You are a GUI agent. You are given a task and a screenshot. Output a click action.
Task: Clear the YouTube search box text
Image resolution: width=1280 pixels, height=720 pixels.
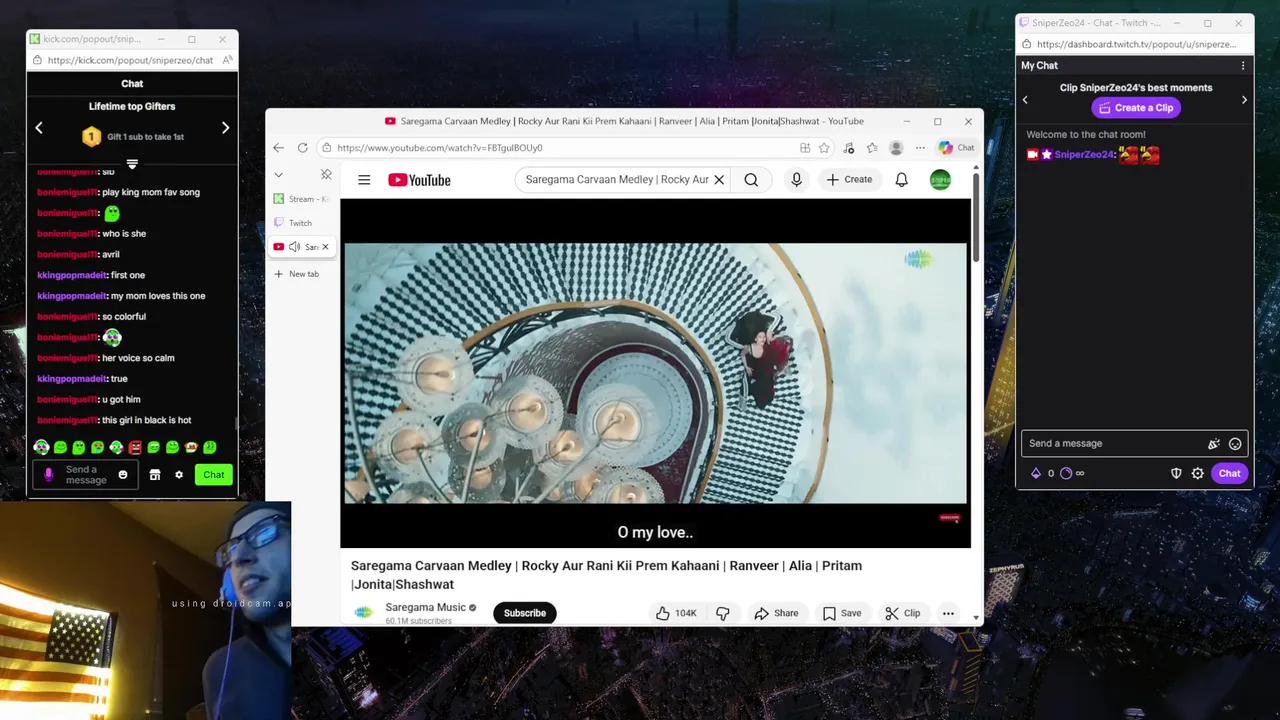(718, 180)
